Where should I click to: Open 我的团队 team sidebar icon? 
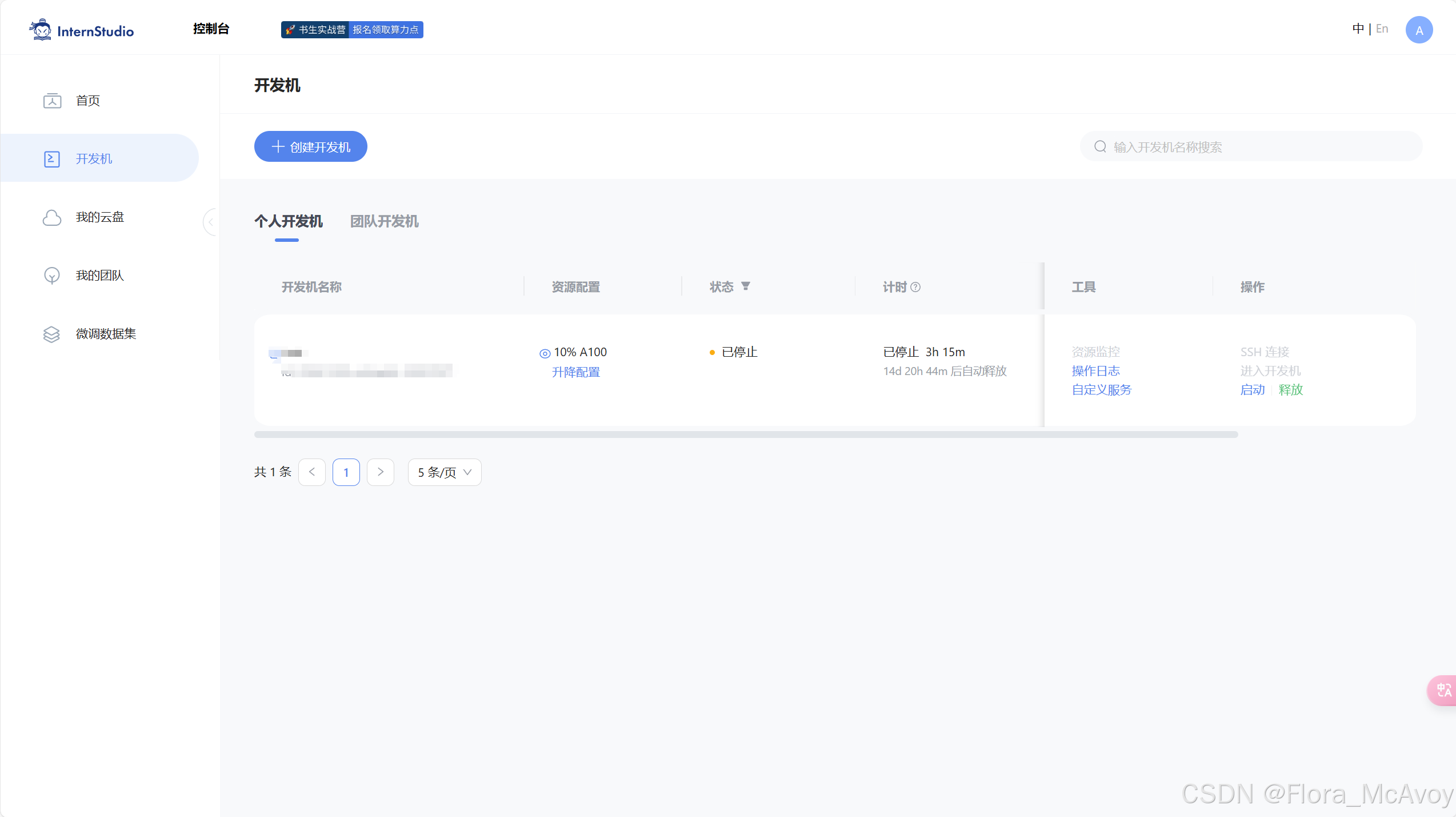tap(52, 276)
